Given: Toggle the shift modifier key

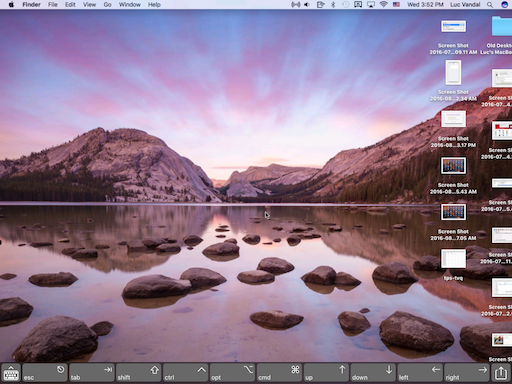Looking at the screenshot, I should click(x=139, y=373).
